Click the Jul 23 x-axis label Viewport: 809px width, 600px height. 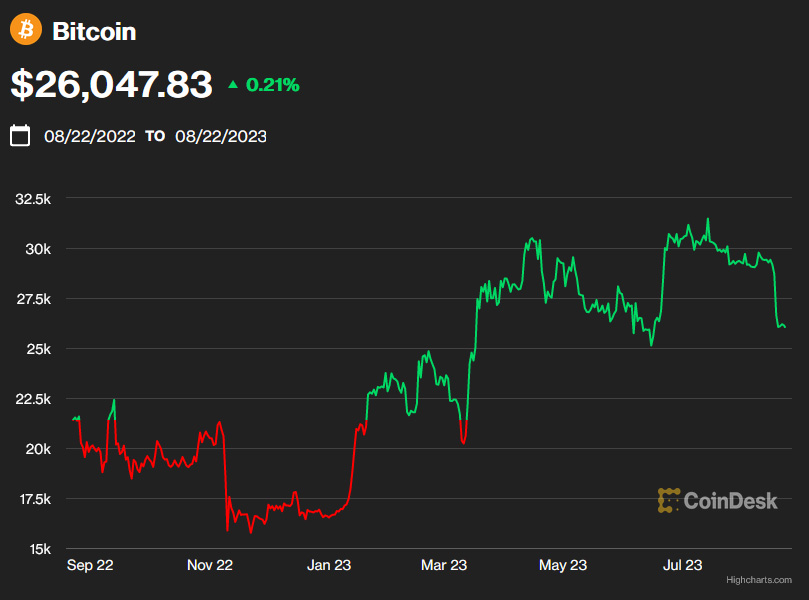click(682, 566)
